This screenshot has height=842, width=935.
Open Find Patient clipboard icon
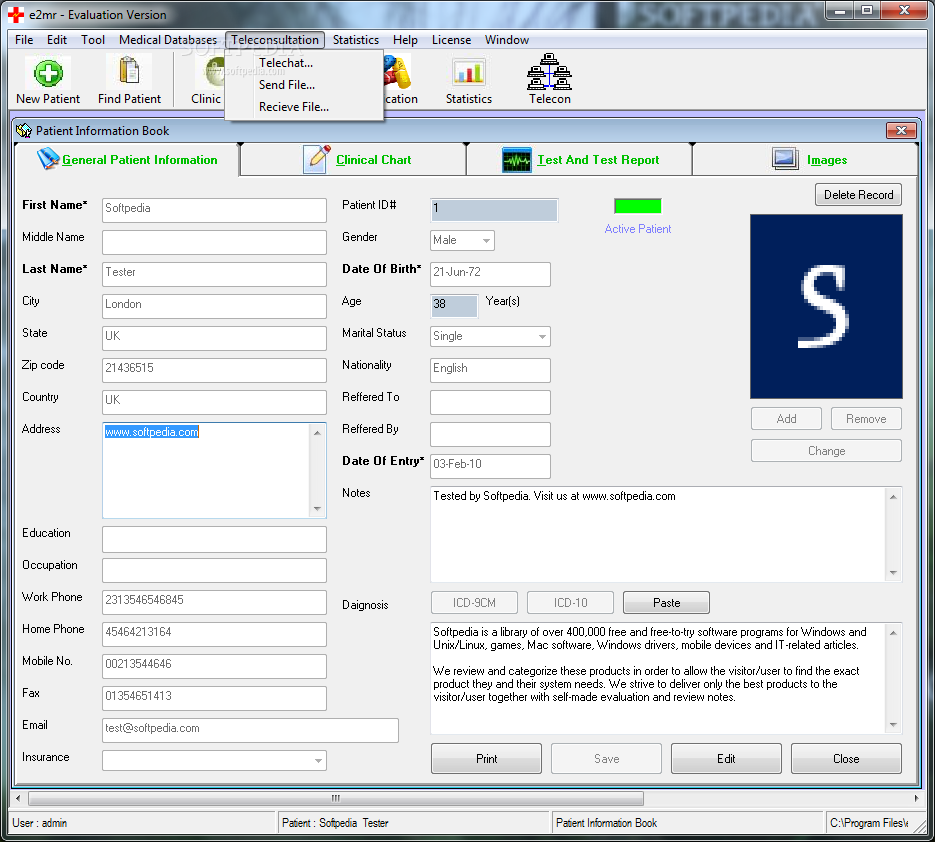(129, 71)
